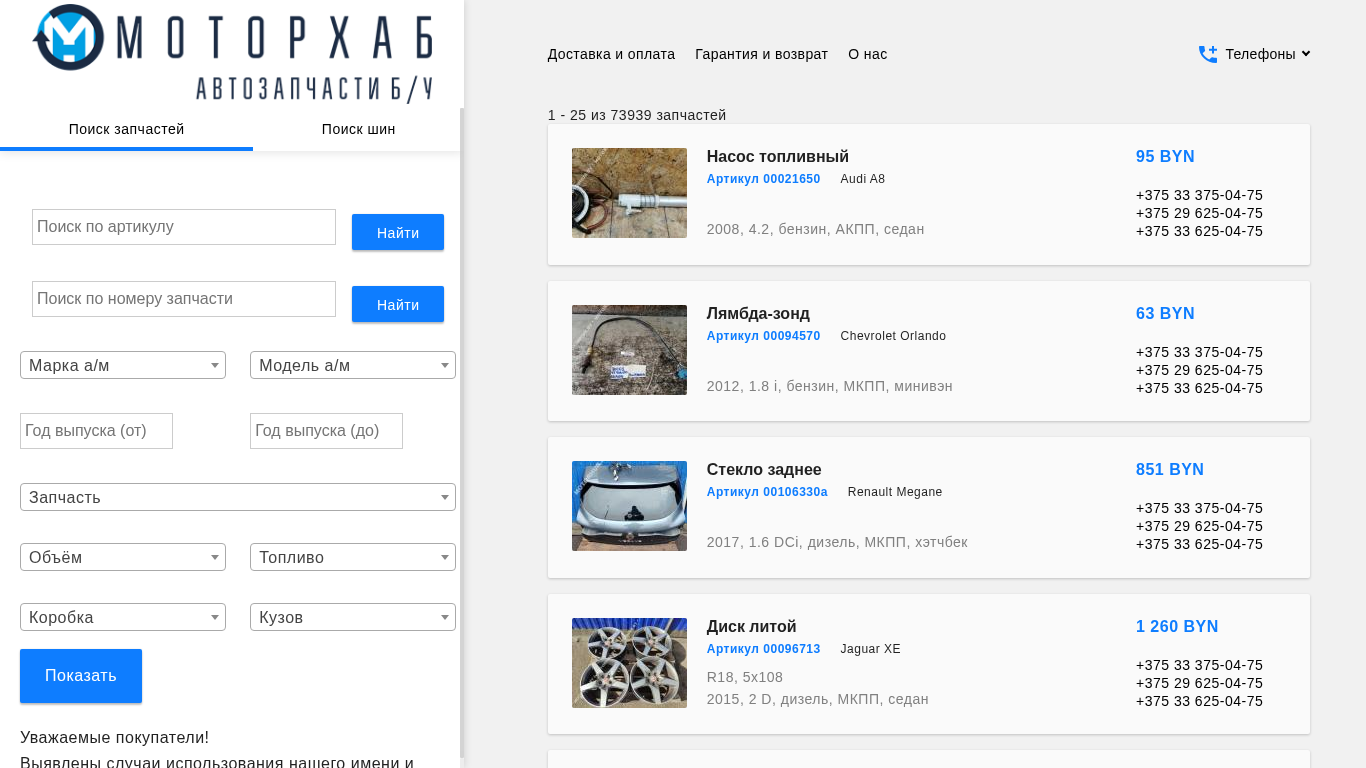Open the Запчасть dropdown

[x=238, y=497]
